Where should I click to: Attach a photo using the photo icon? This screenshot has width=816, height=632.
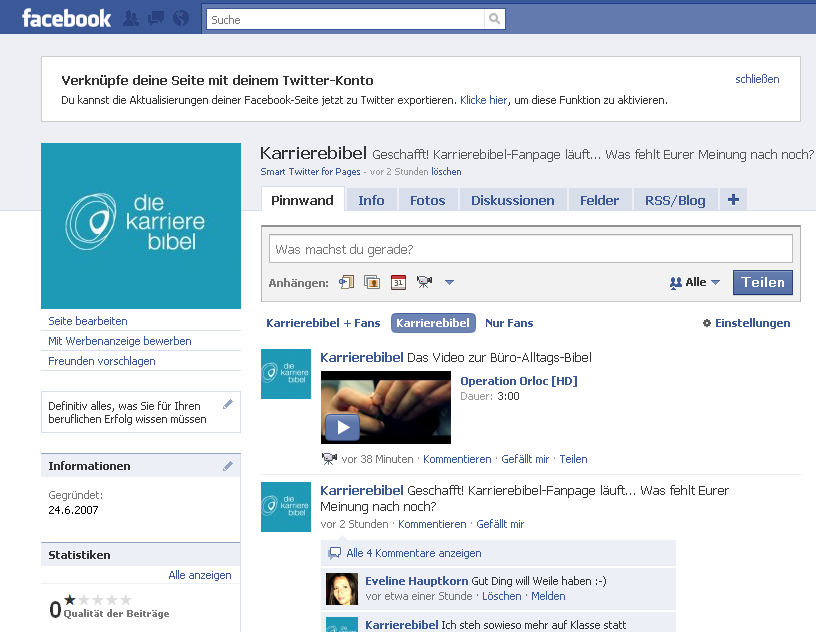(372, 282)
